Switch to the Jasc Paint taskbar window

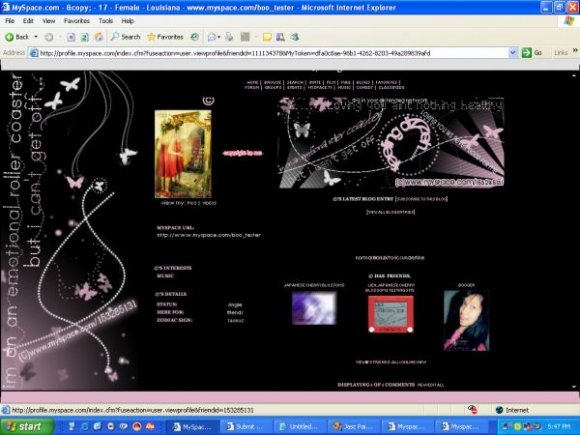353,427
